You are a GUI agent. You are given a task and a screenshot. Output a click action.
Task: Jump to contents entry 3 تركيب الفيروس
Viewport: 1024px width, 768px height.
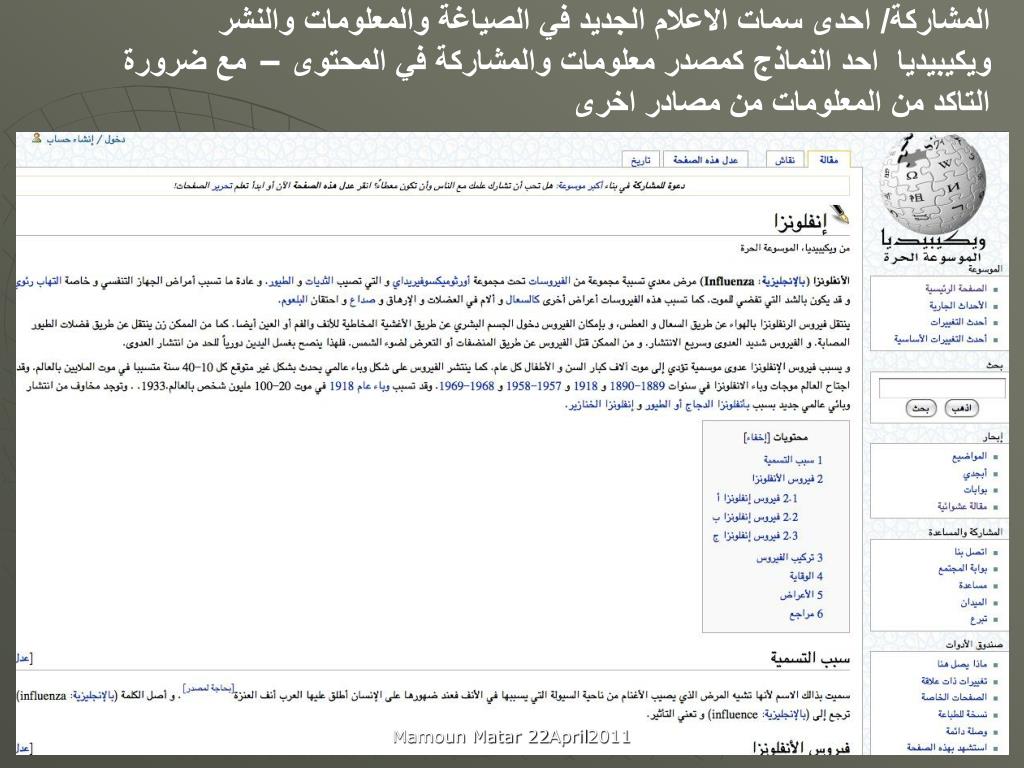790,557
